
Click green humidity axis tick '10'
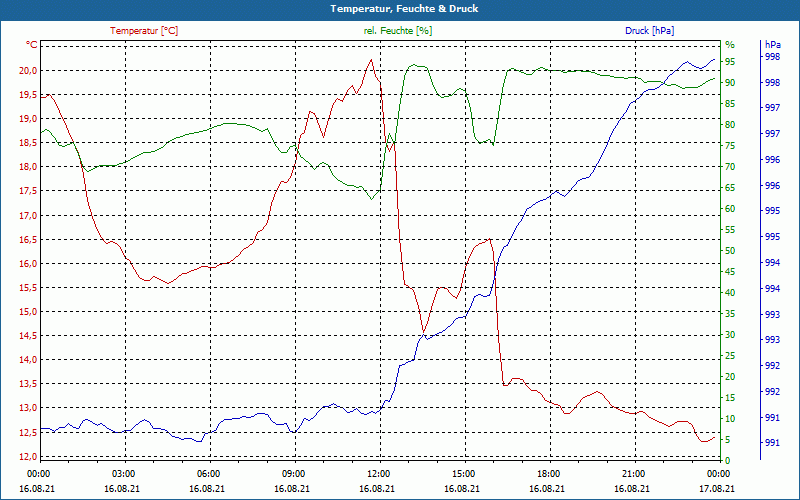730,418
